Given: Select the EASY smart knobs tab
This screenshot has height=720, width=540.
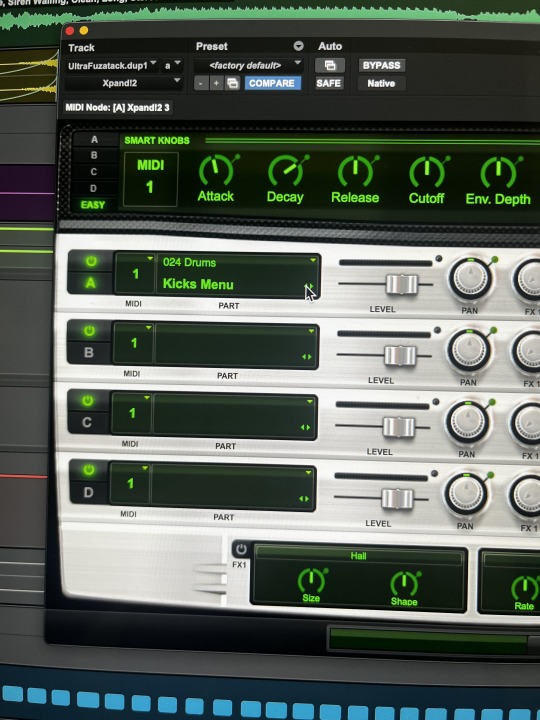Looking at the screenshot, I should pos(93,205).
